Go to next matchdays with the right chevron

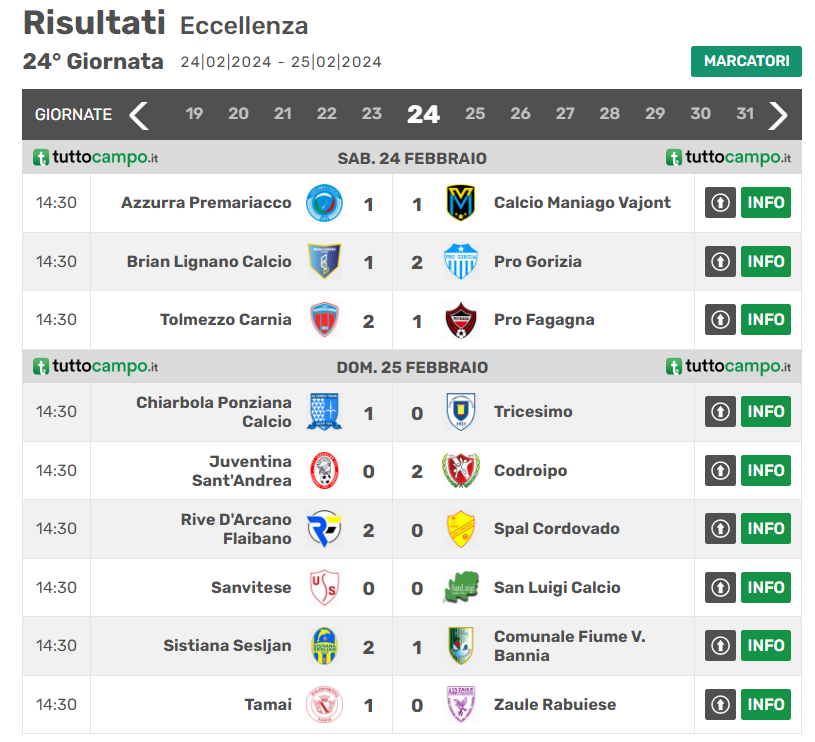[x=778, y=115]
